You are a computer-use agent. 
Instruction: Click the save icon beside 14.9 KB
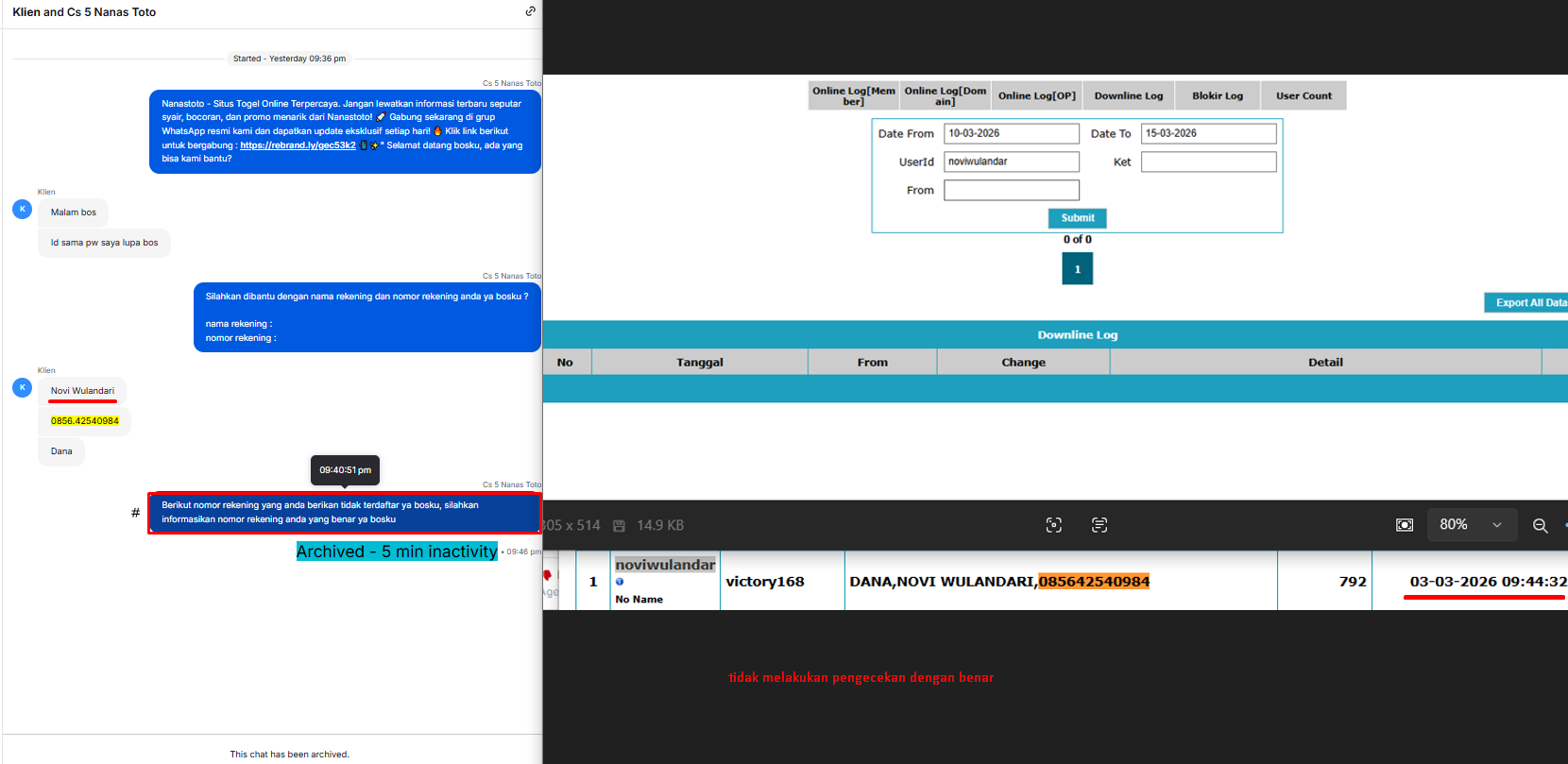pos(620,525)
